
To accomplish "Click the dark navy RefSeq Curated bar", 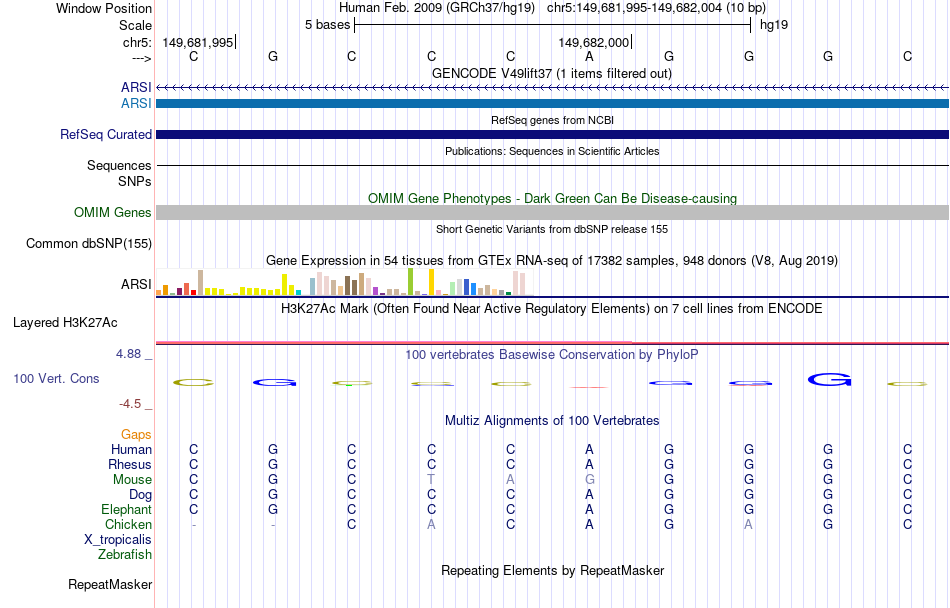I will (552, 134).
